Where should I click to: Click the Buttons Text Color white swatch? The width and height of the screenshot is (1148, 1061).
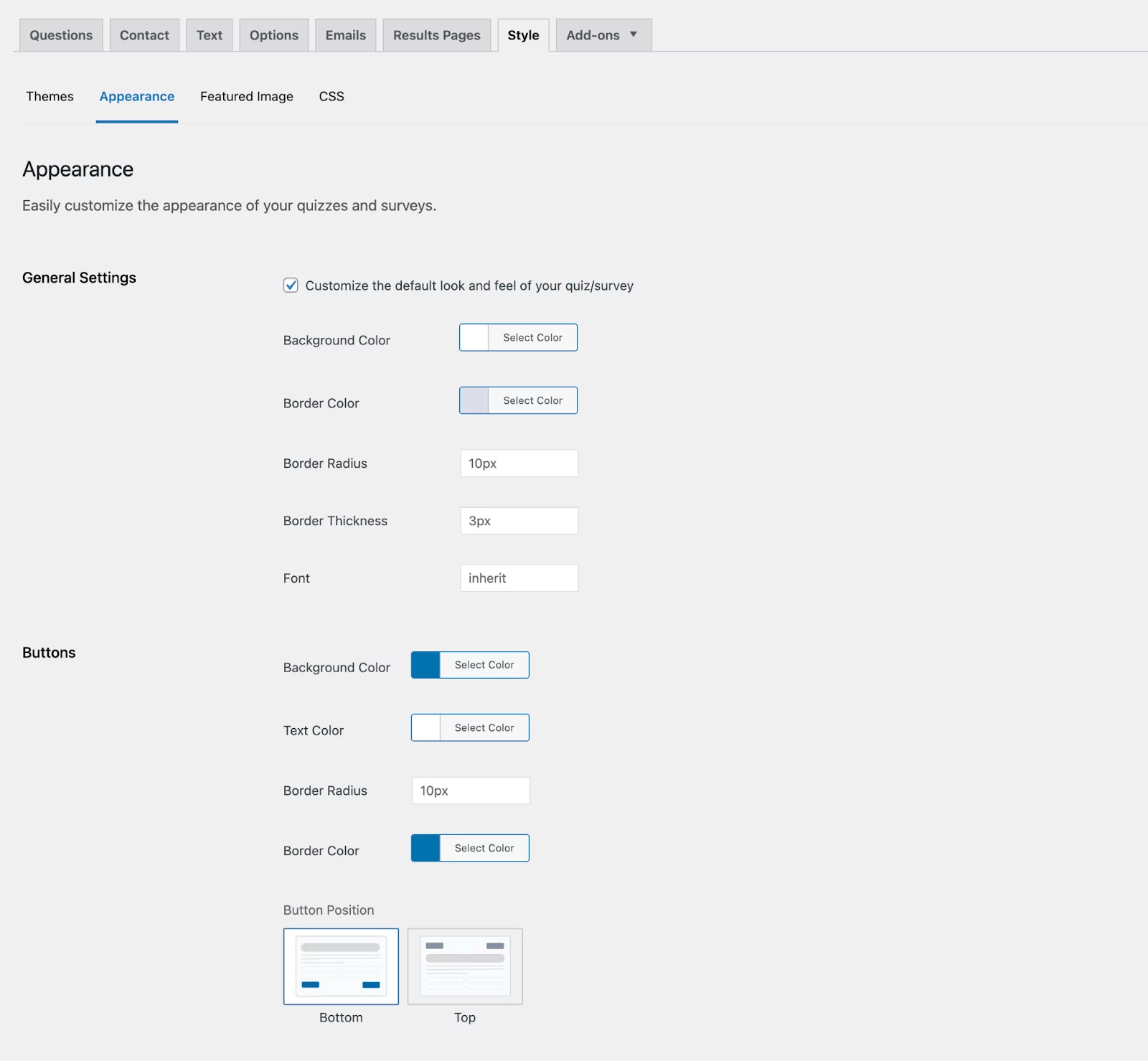[x=425, y=727]
